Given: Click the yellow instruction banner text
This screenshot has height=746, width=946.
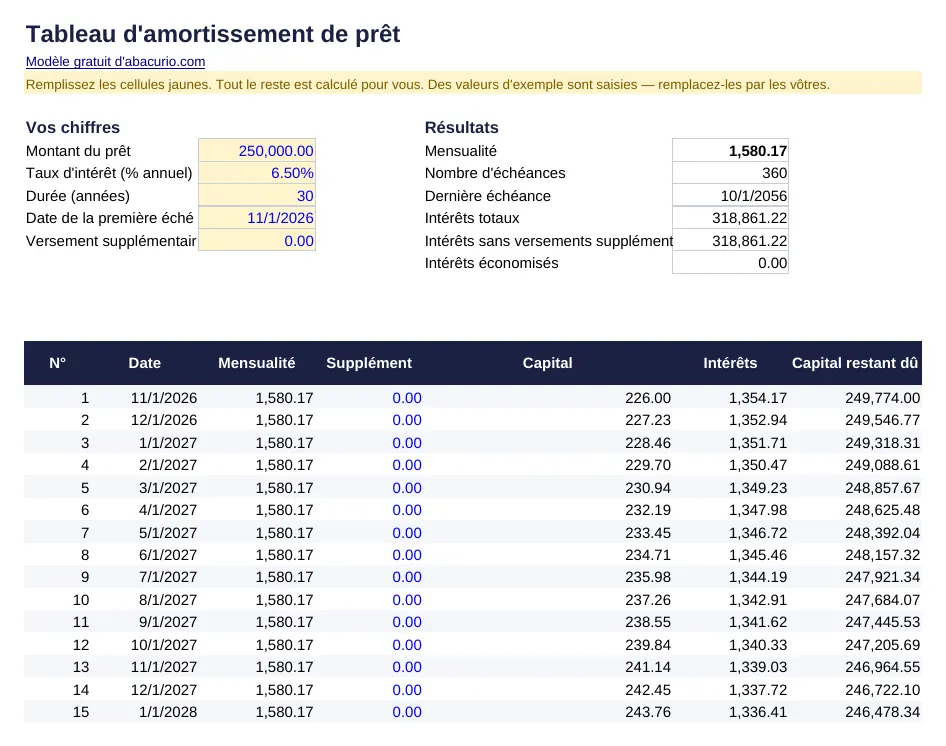Looking at the screenshot, I should [x=428, y=84].
